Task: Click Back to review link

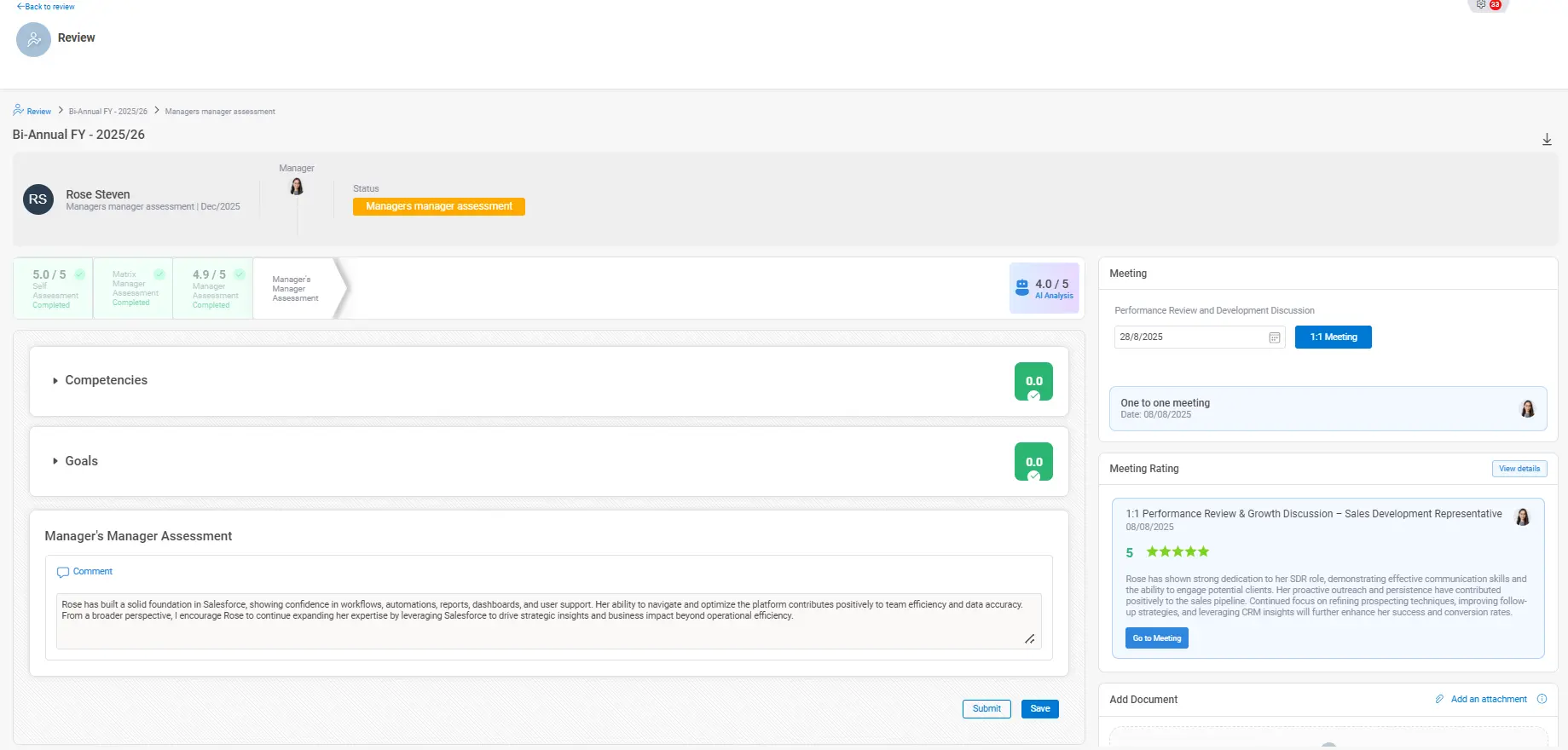Action: click(46, 7)
